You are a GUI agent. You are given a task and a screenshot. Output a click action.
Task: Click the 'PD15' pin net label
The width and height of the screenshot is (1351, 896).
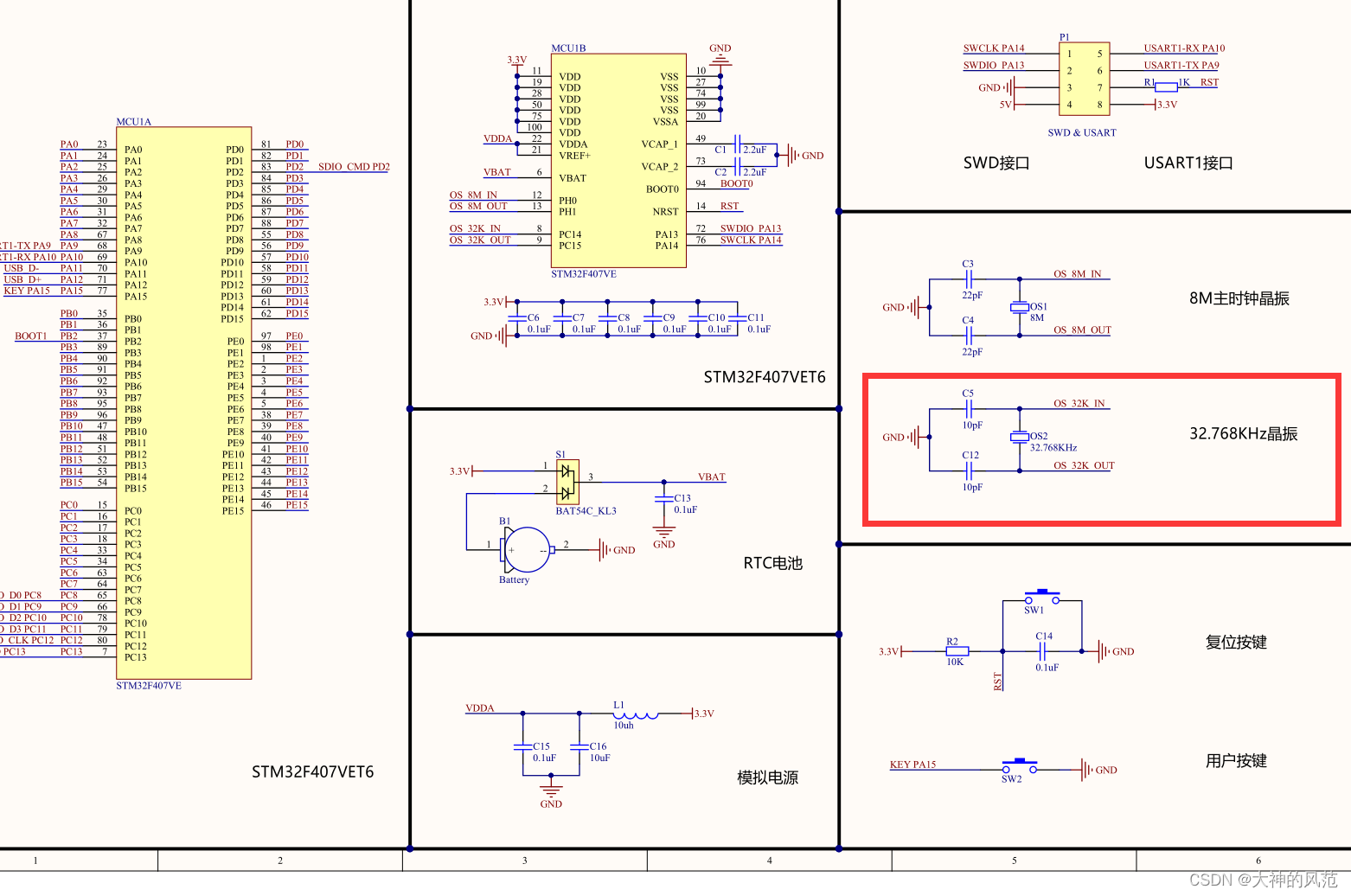click(298, 314)
